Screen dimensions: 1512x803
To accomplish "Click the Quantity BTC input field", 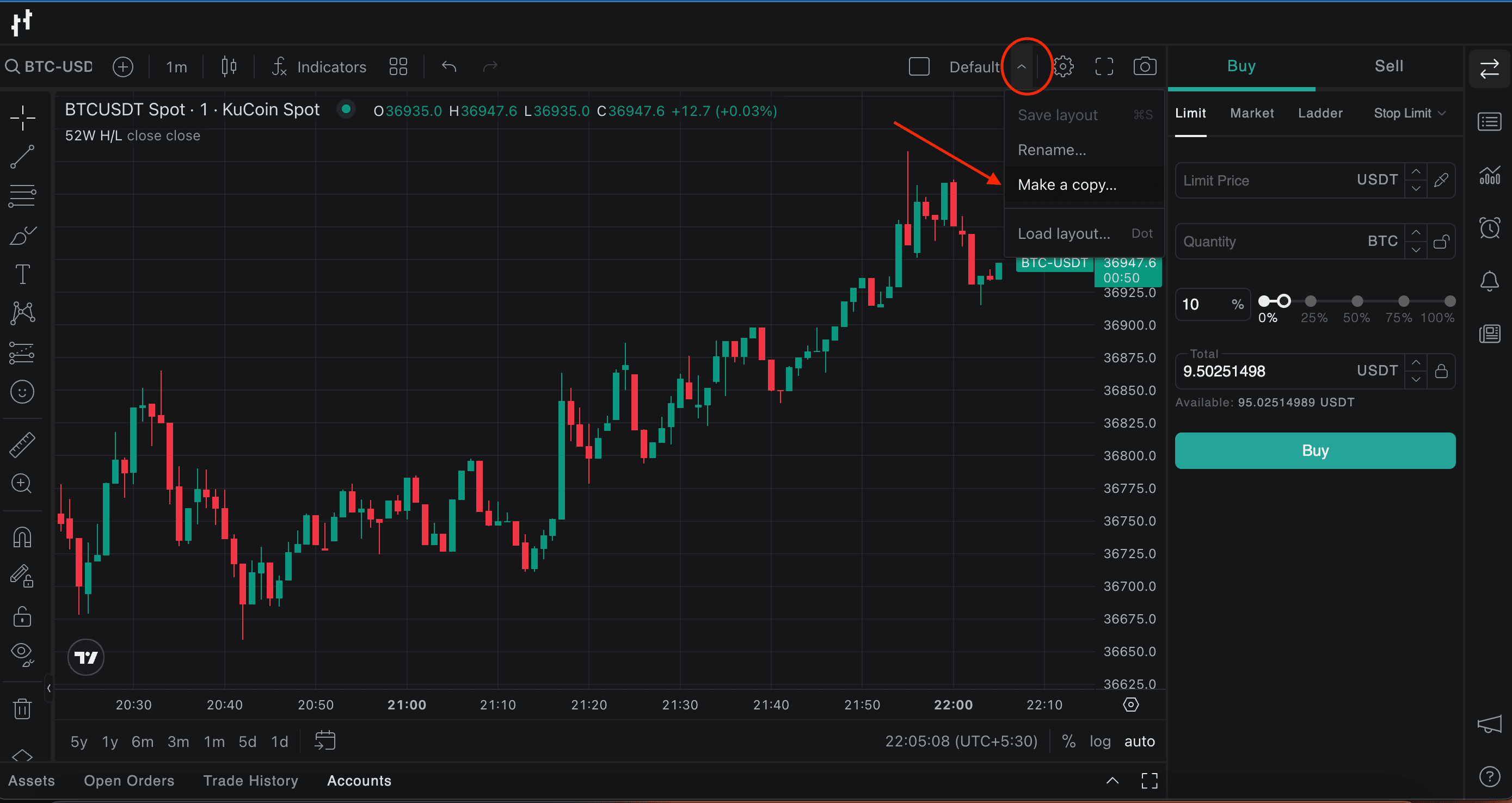I will tap(1289, 242).
